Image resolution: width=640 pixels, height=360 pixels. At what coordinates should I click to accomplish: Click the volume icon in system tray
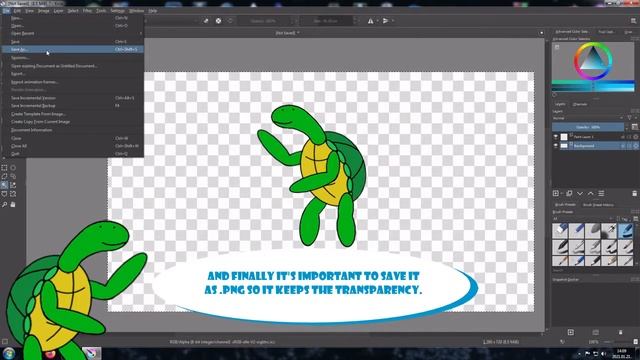(x=604, y=353)
